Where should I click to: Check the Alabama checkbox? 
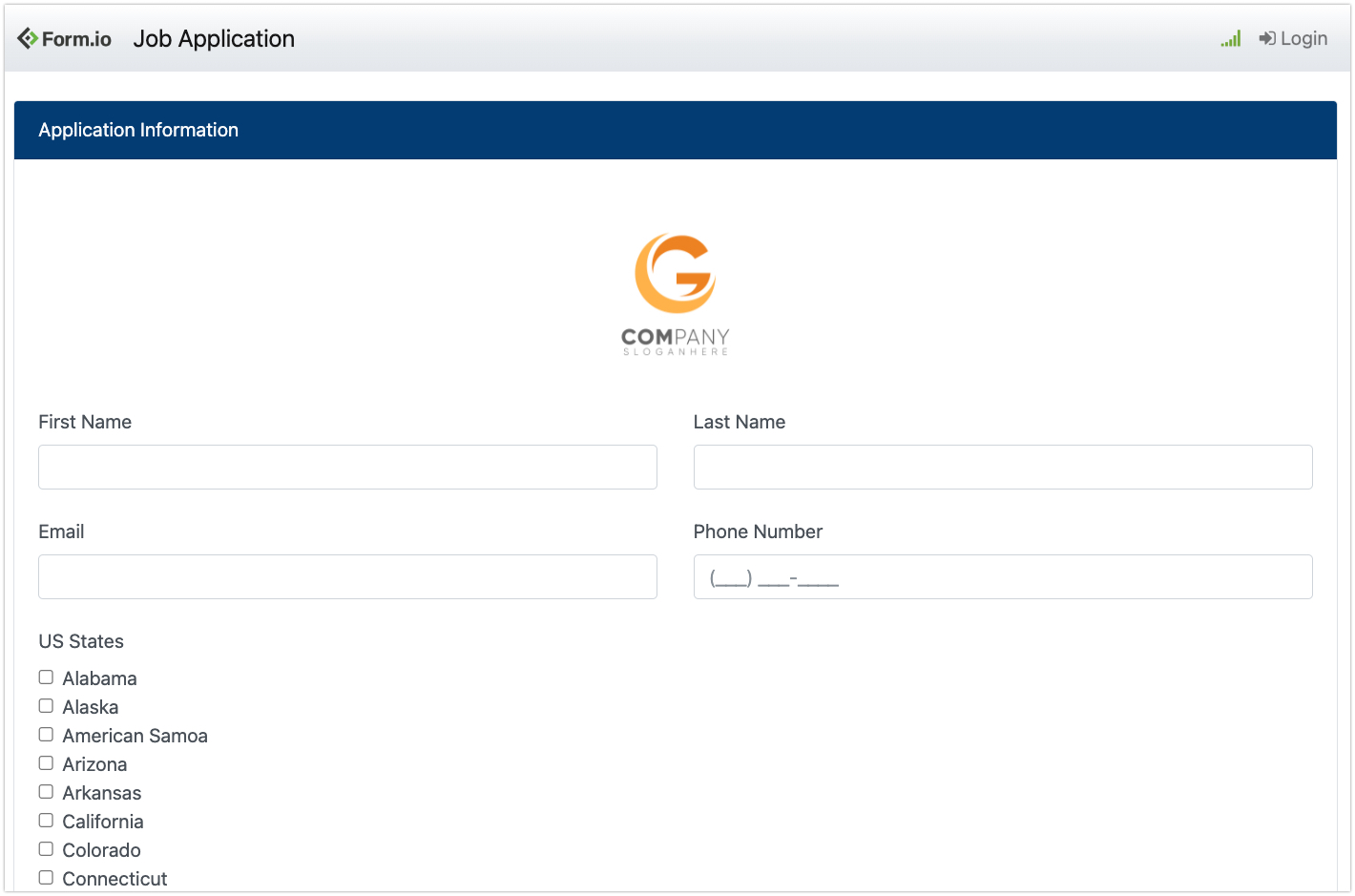(x=46, y=677)
